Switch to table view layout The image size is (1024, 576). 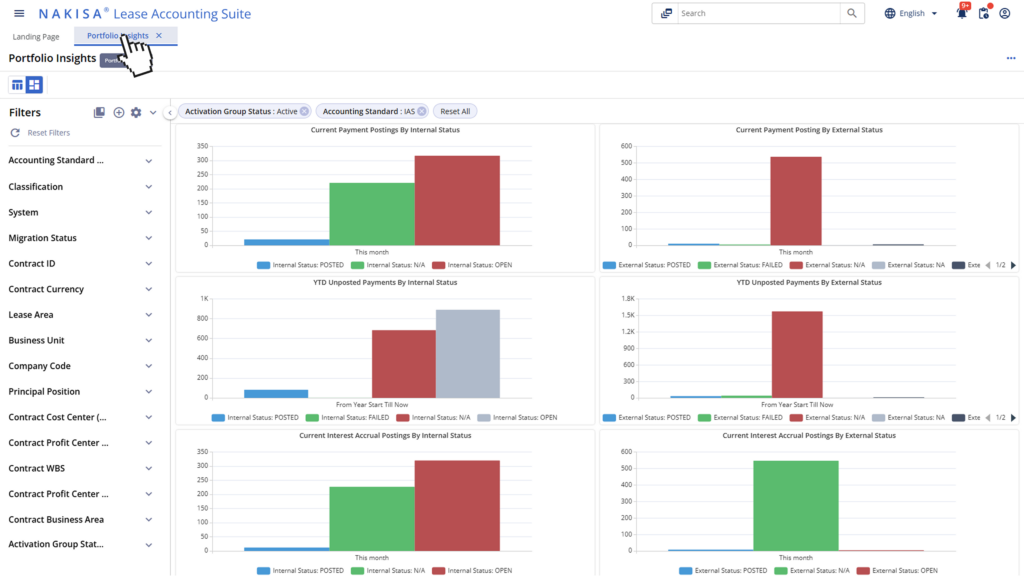[x=15, y=84]
